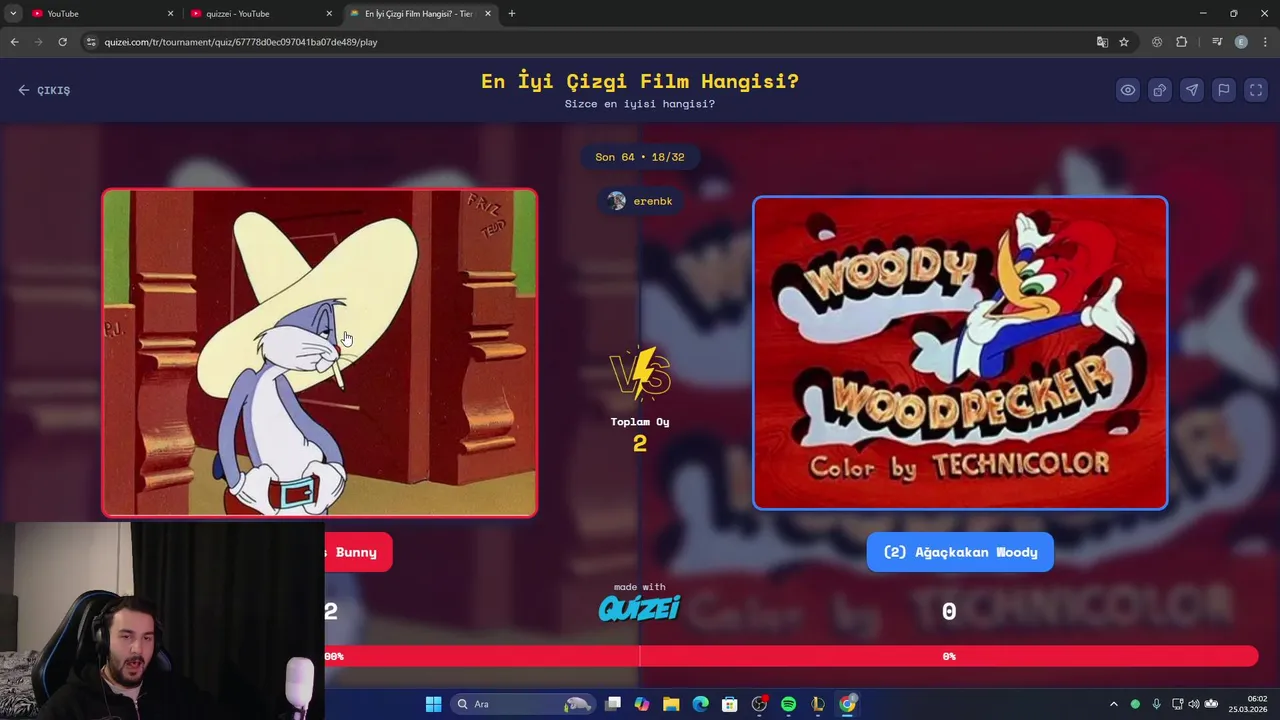
Task: Open League of Legends taskbar icon
Action: (x=818, y=704)
